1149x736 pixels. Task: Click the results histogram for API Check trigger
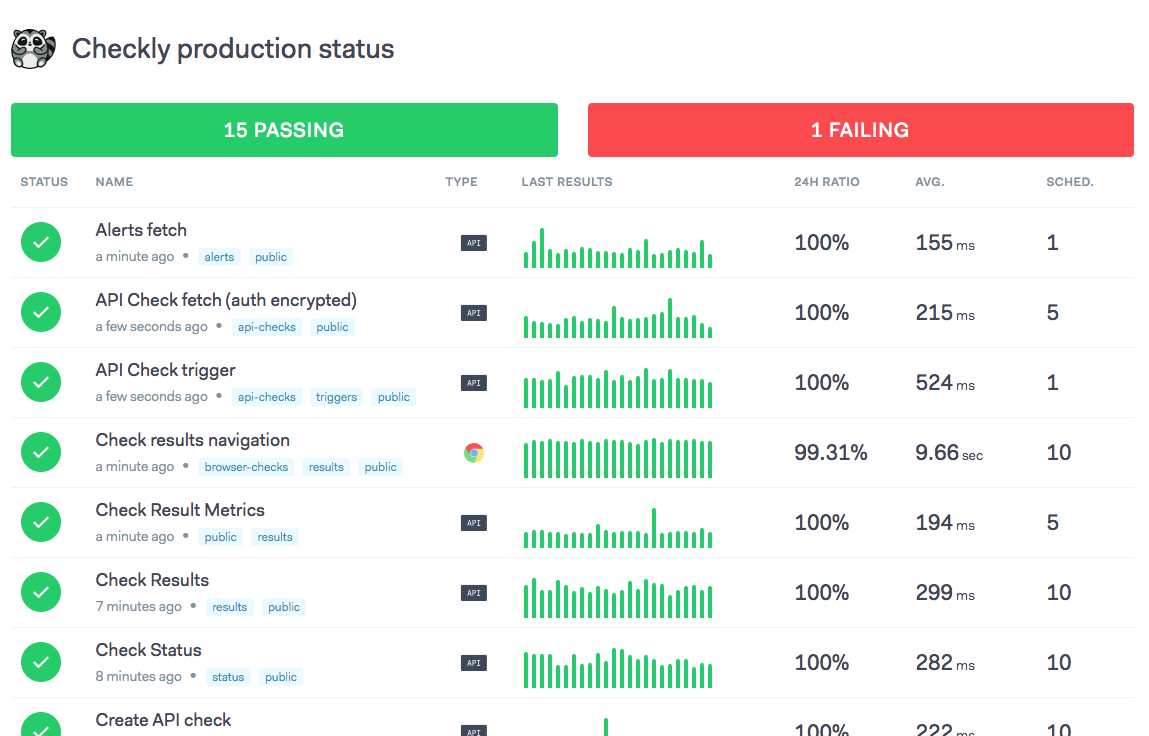[x=617, y=382]
